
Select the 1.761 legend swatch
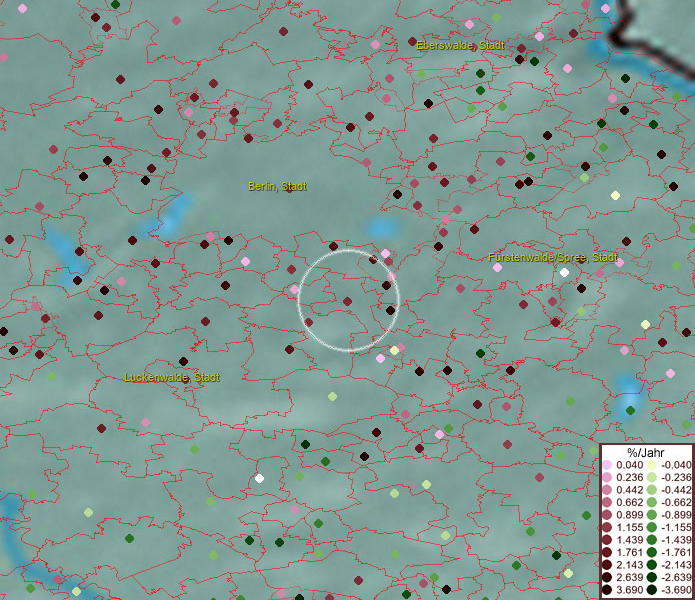[x=607, y=552]
